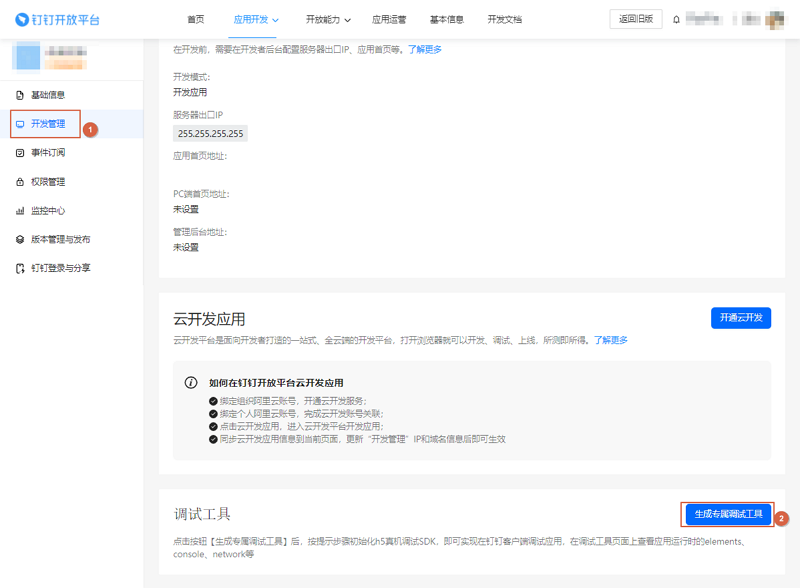Click the user avatar in top right
Screen dimensions: 800x588
tap(775, 20)
